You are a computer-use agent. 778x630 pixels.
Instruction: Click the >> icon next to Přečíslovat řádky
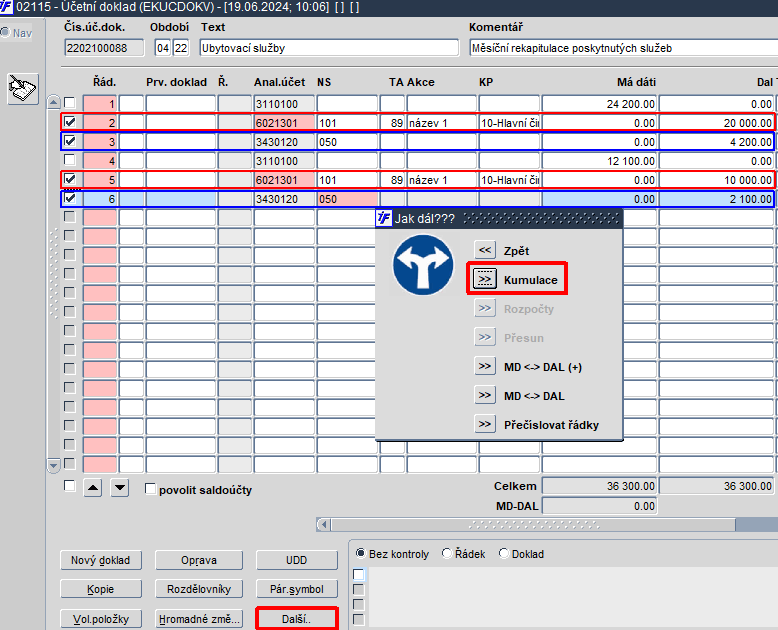pyautogui.click(x=485, y=424)
